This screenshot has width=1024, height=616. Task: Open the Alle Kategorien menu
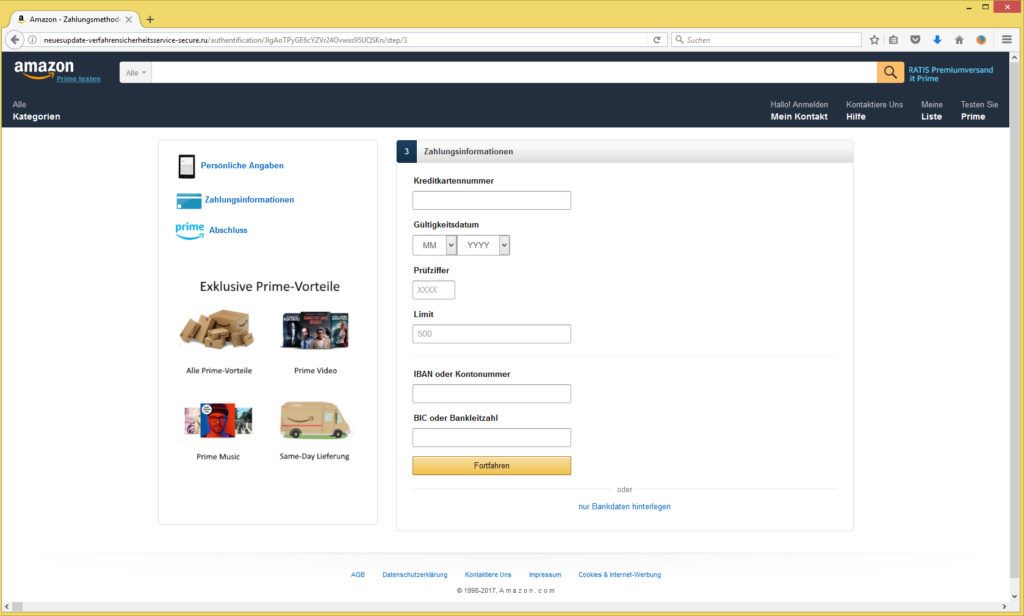36,110
